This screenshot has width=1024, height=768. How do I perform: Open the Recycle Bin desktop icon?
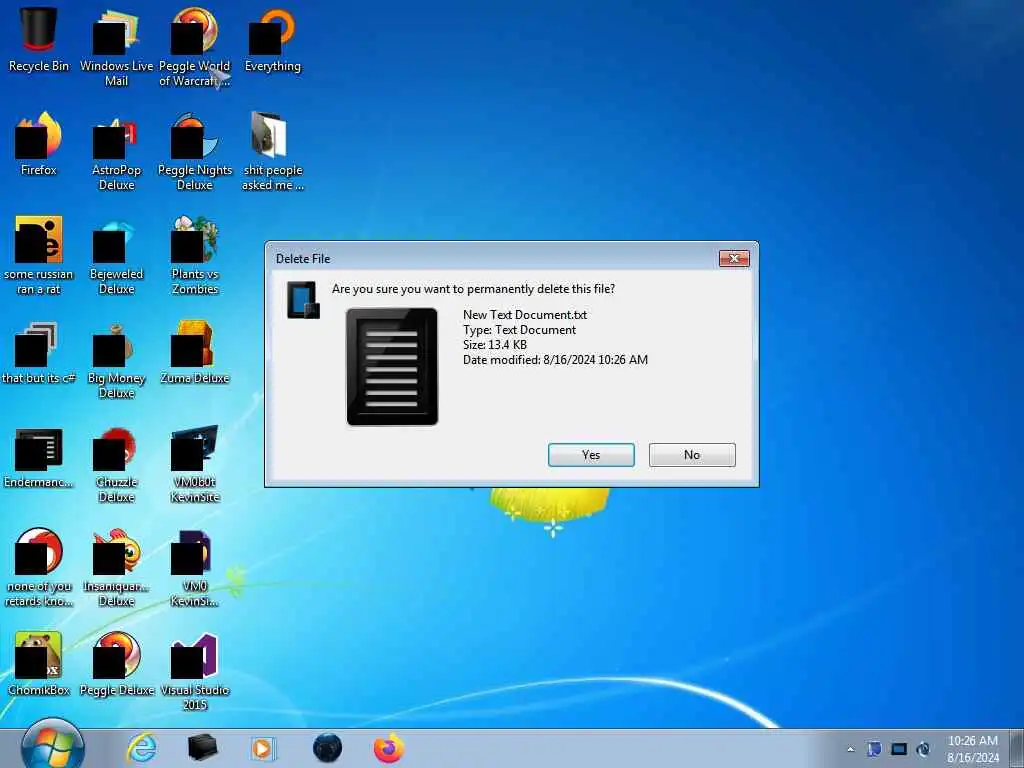39,39
